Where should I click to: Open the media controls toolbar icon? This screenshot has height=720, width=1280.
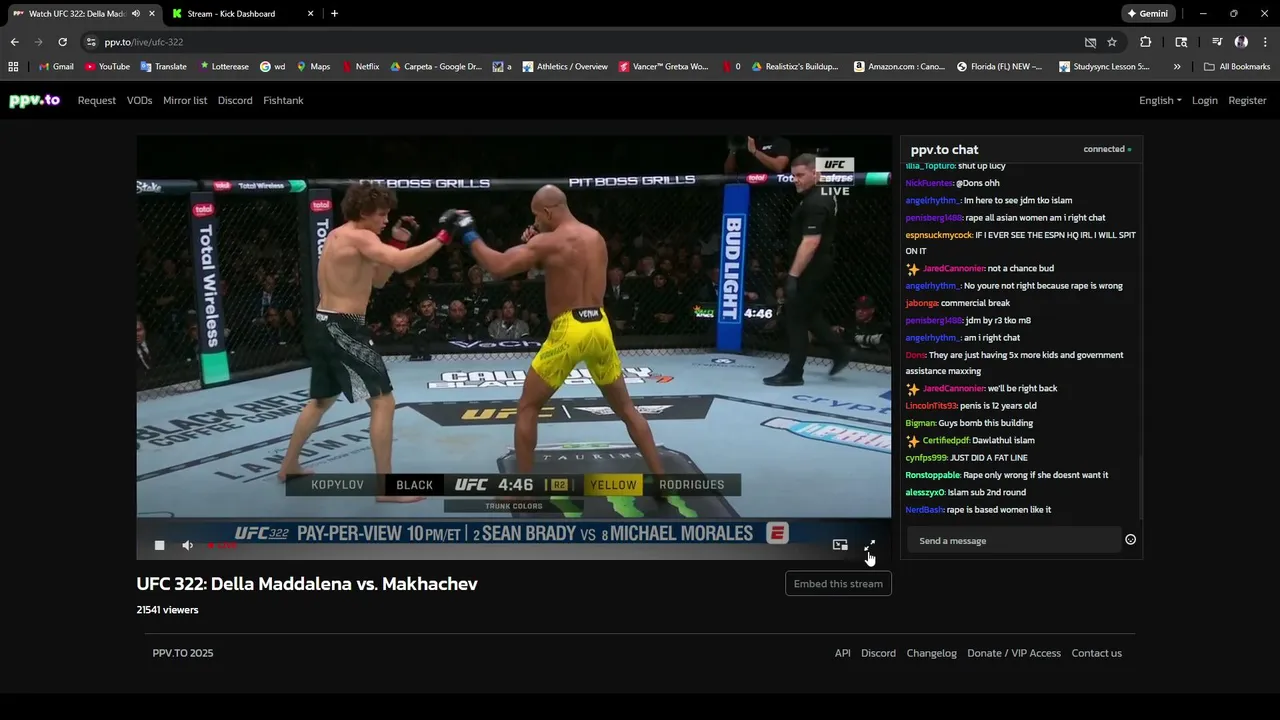(x=1217, y=42)
